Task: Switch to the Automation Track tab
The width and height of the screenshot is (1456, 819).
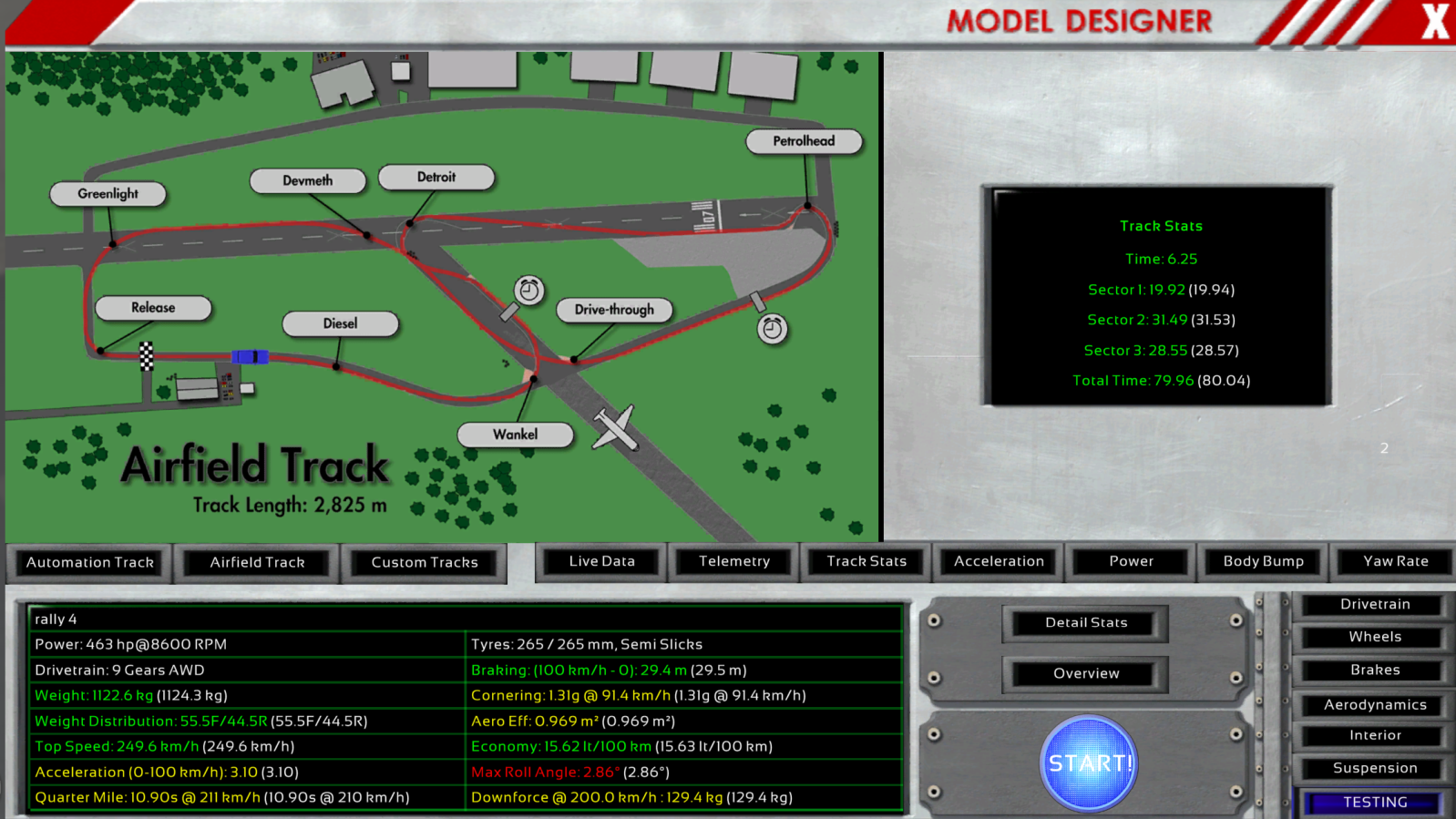Action: [x=89, y=563]
